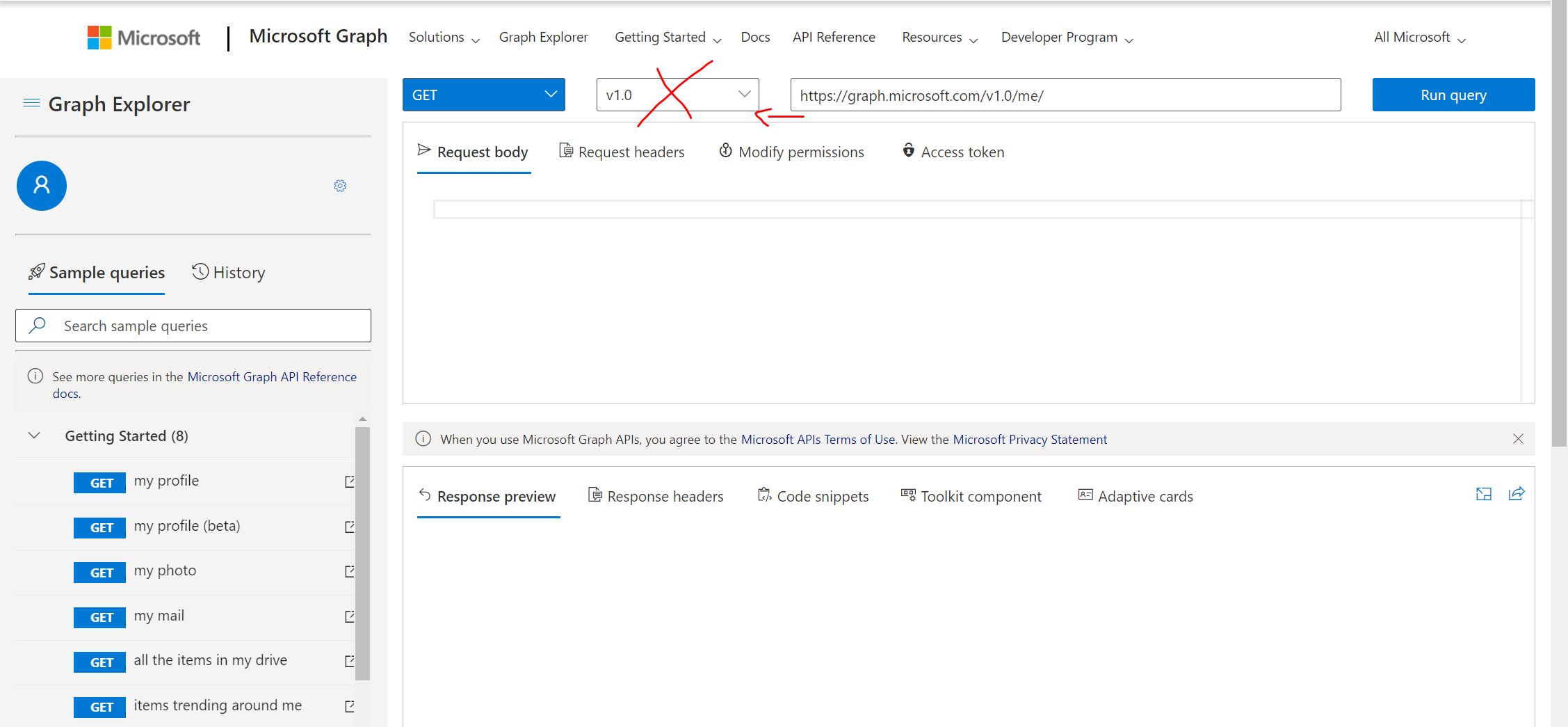The image size is (1568, 727).
Task: Click the request URL input field
Action: [1064, 95]
